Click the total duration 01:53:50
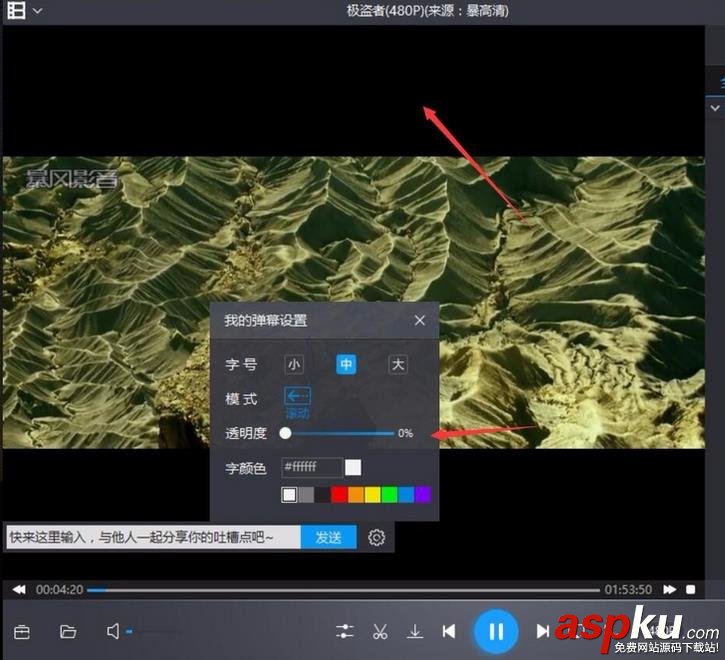The height and width of the screenshot is (660, 725). 628,590
